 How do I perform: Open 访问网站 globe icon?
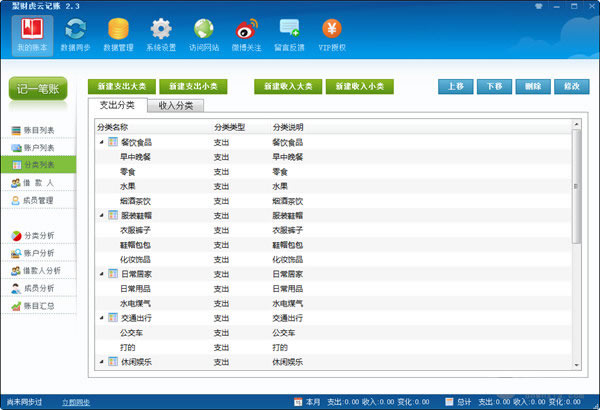point(204,36)
